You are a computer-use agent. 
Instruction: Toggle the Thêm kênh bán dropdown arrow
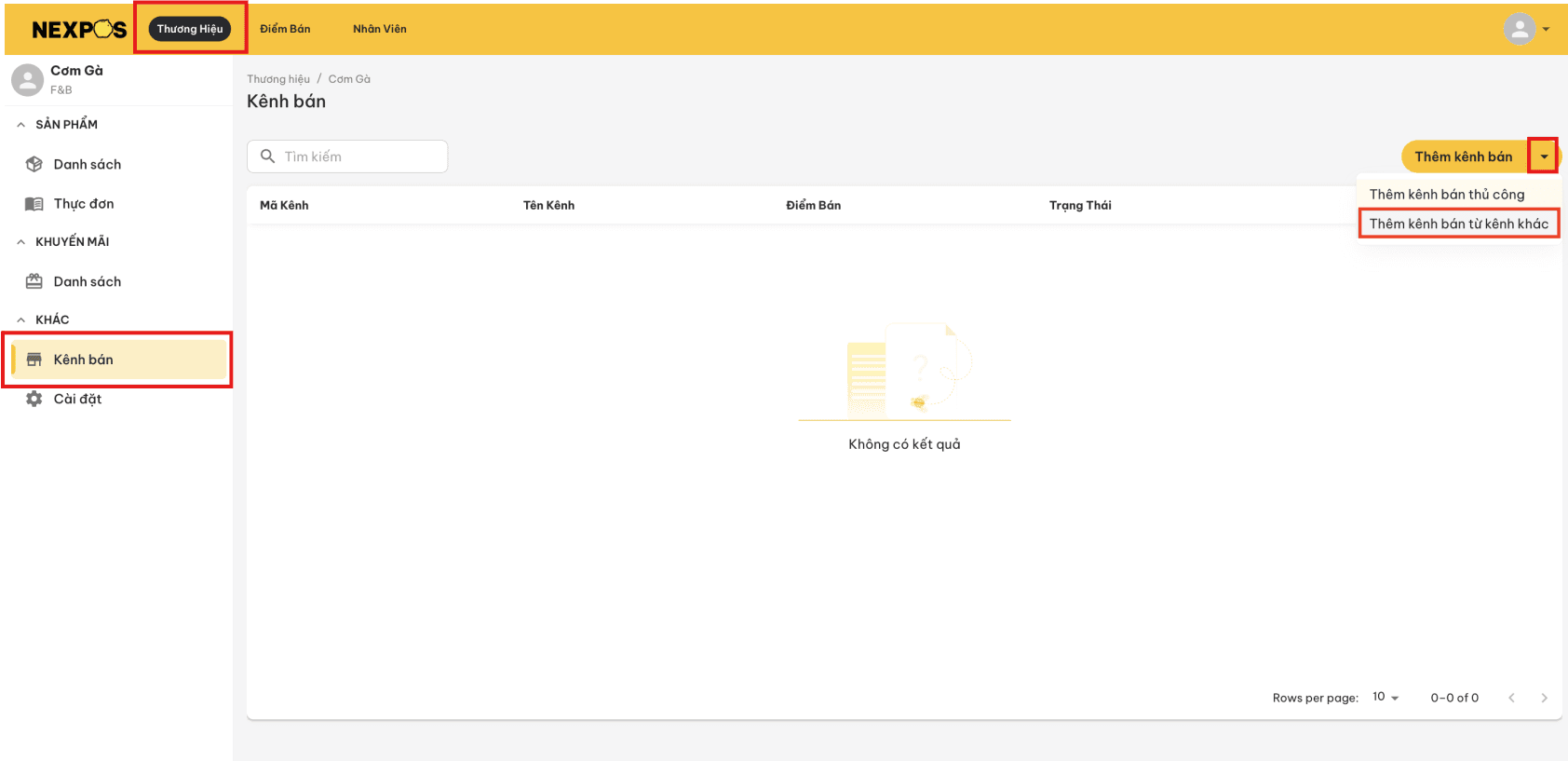click(1544, 156)
